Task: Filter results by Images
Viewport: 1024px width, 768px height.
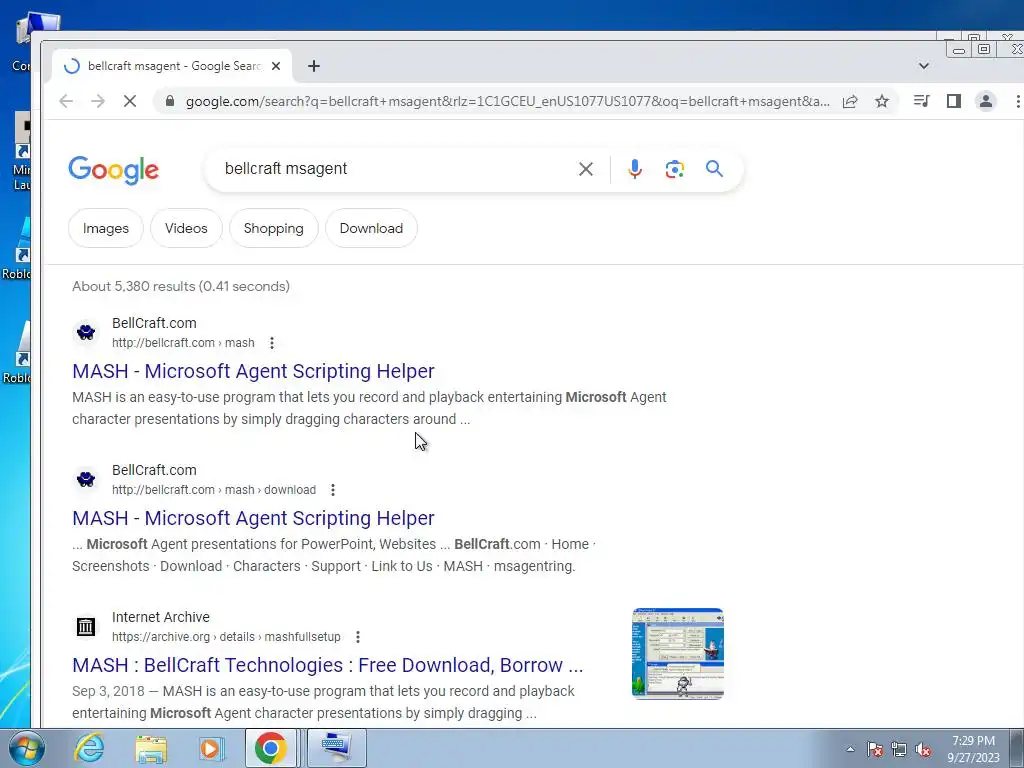Action: (x=106, y=229)
